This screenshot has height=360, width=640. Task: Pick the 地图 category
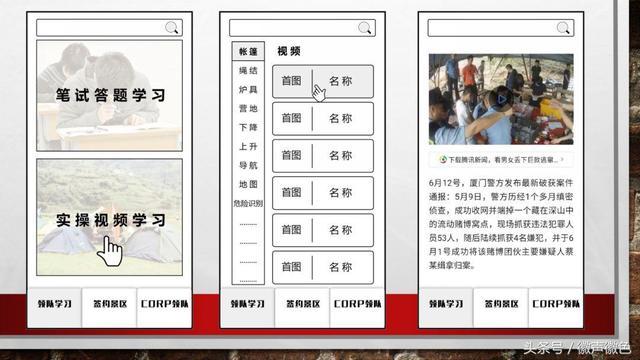click(248, 184)
